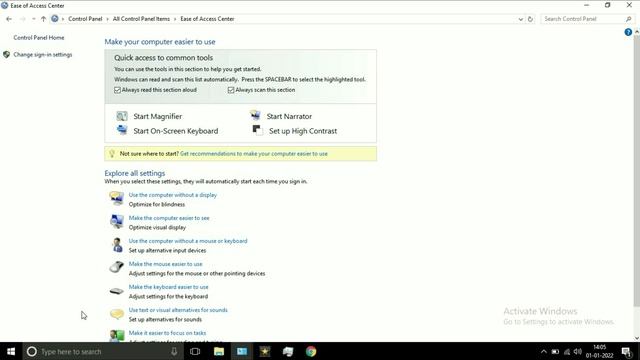This screenshot has height=360, width=640.
Task: Click the clock showing 14:05 01-01-2022
Action: pos(599,351)
